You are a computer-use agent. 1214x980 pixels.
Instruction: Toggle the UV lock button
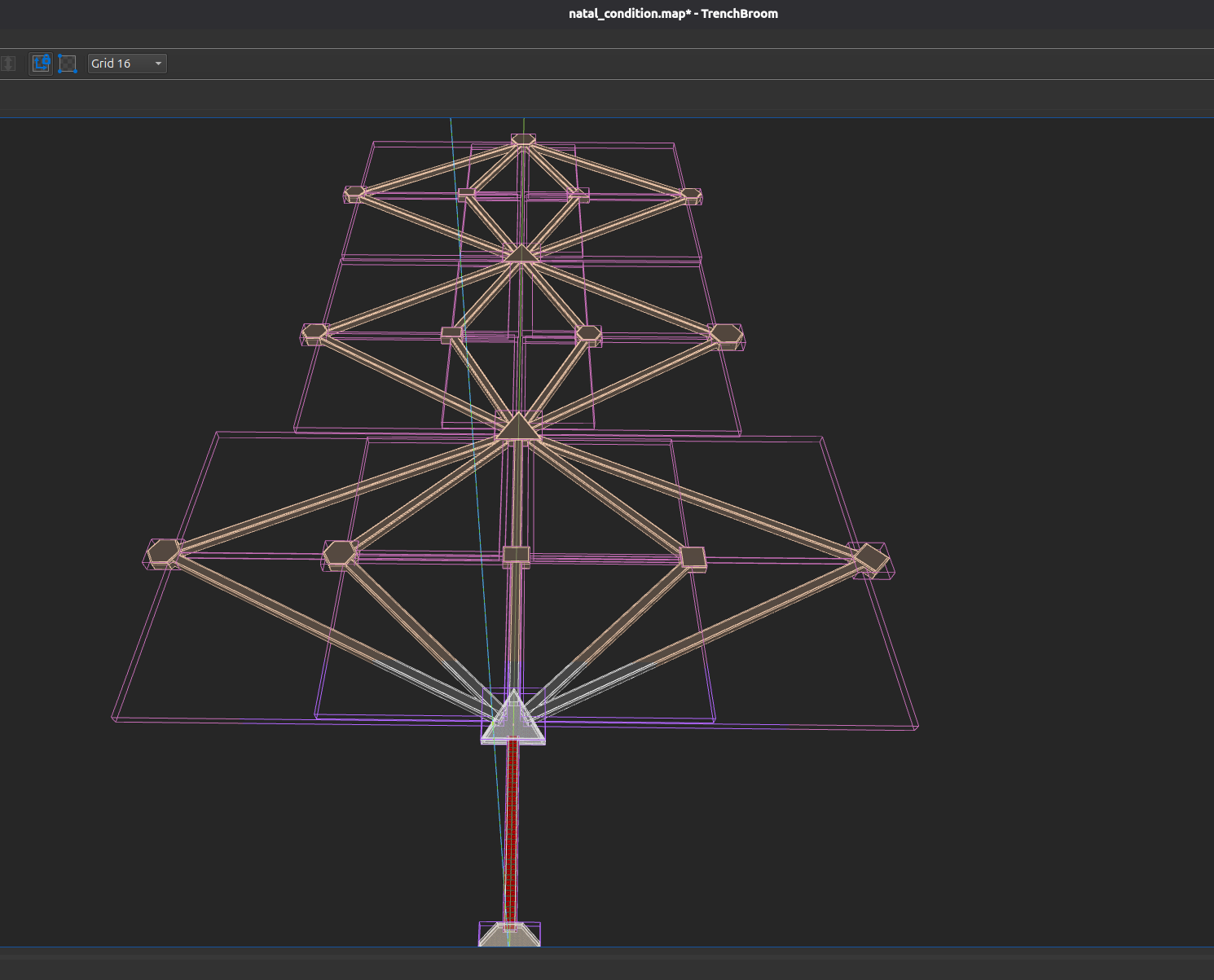coord(68,64)
